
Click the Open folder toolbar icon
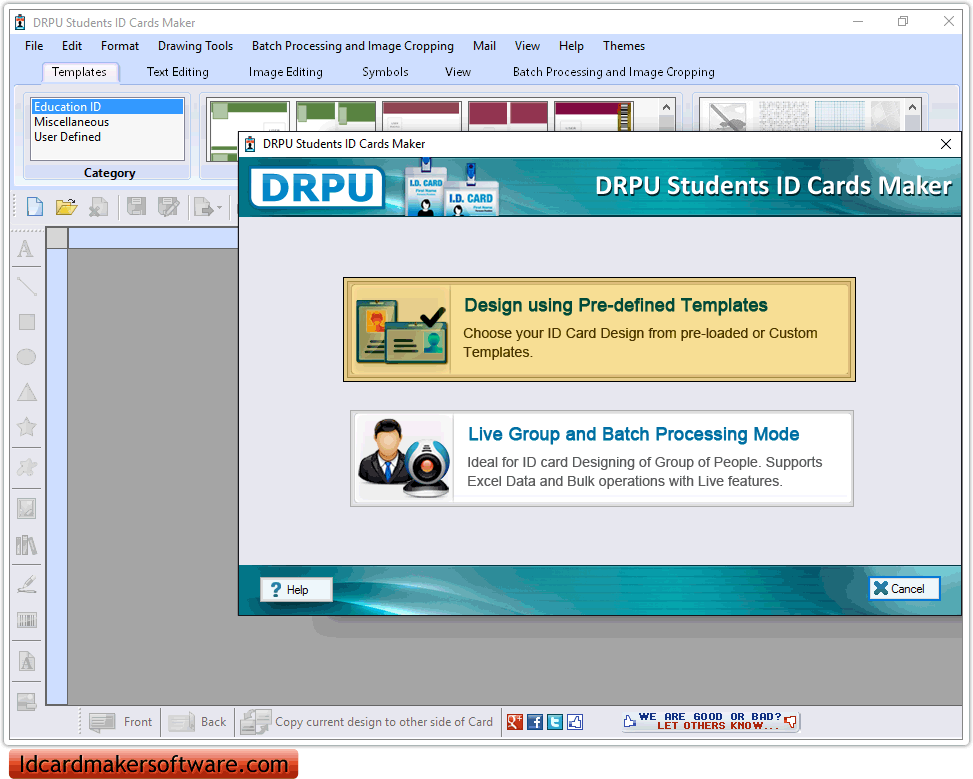tap(66, 207)
